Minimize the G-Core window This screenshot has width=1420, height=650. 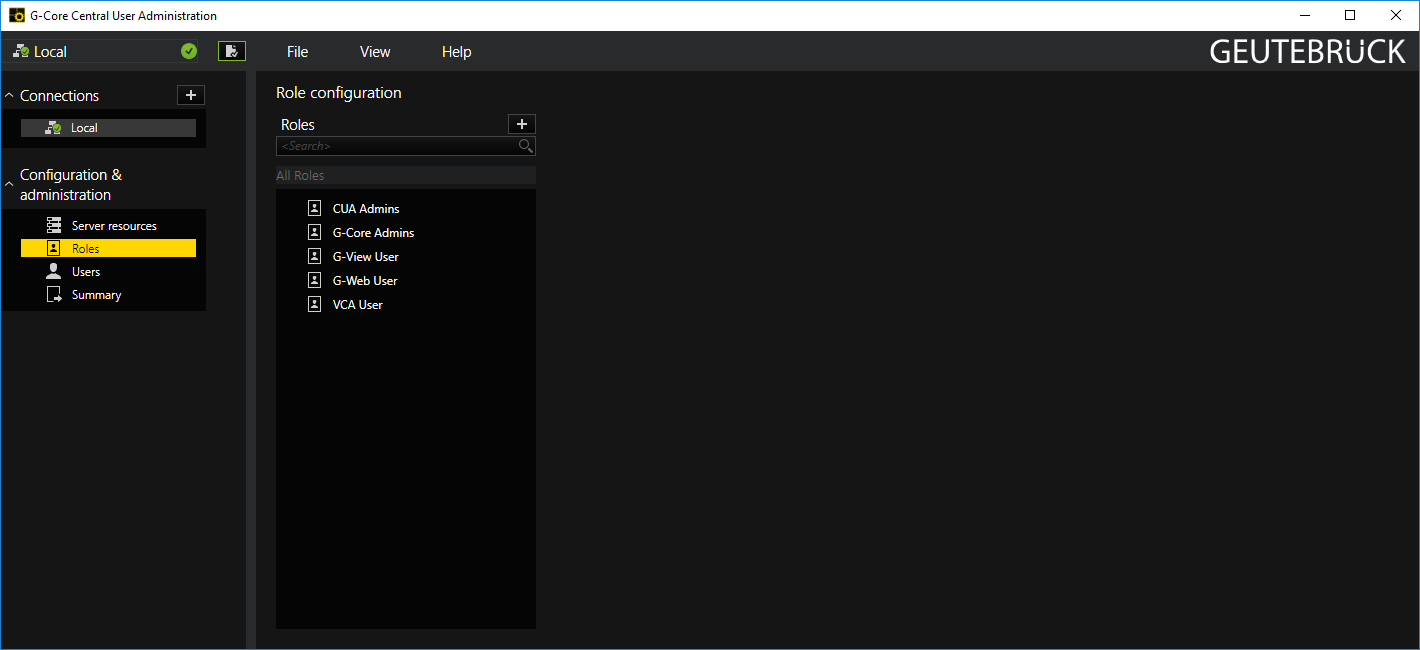(x=1305, y=15)
